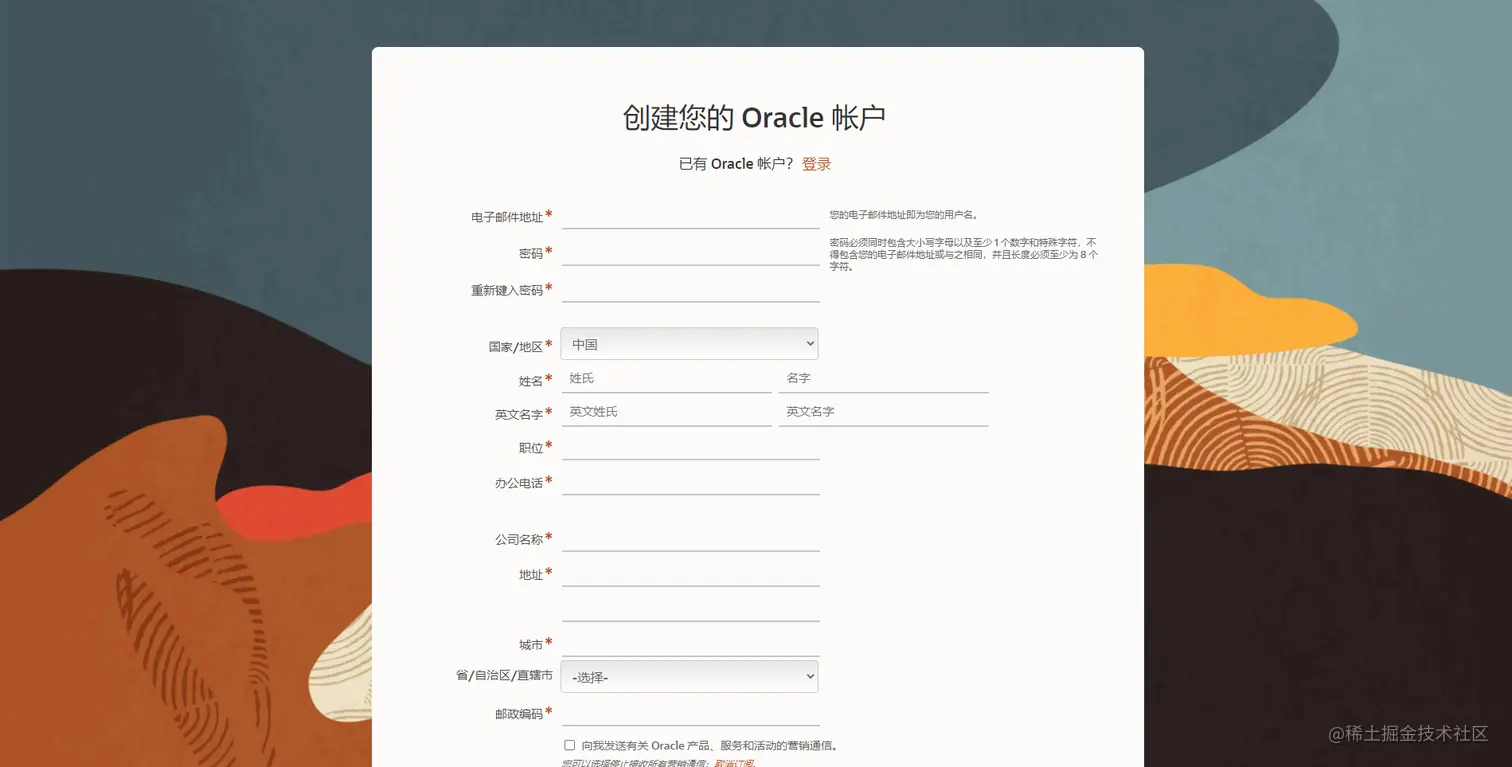The height and width of the screenshot is (767, 1512).
Task: Click the second address line field
Action: click(690, 608)
